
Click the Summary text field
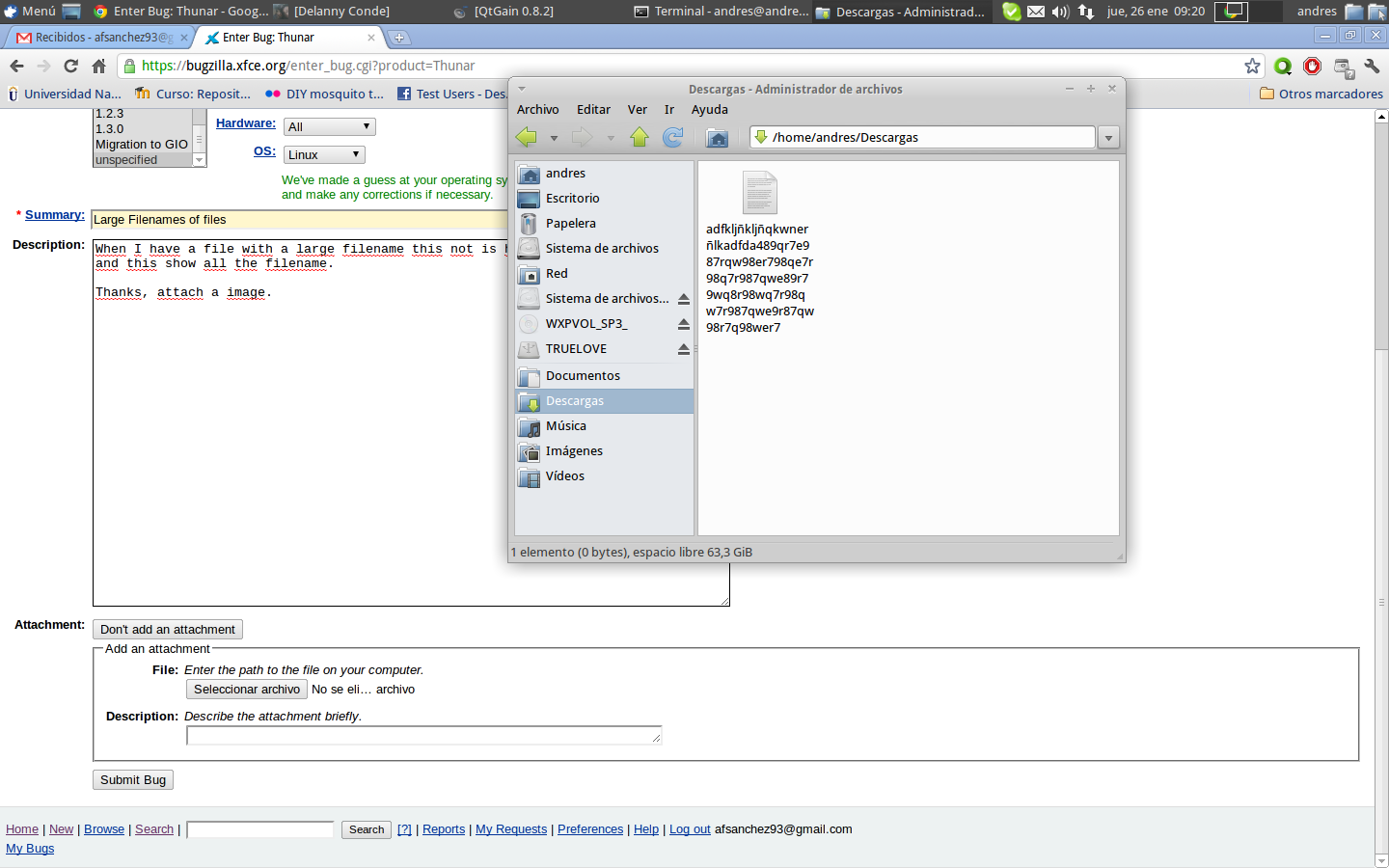pyautogui.click(x=299, y=220)
